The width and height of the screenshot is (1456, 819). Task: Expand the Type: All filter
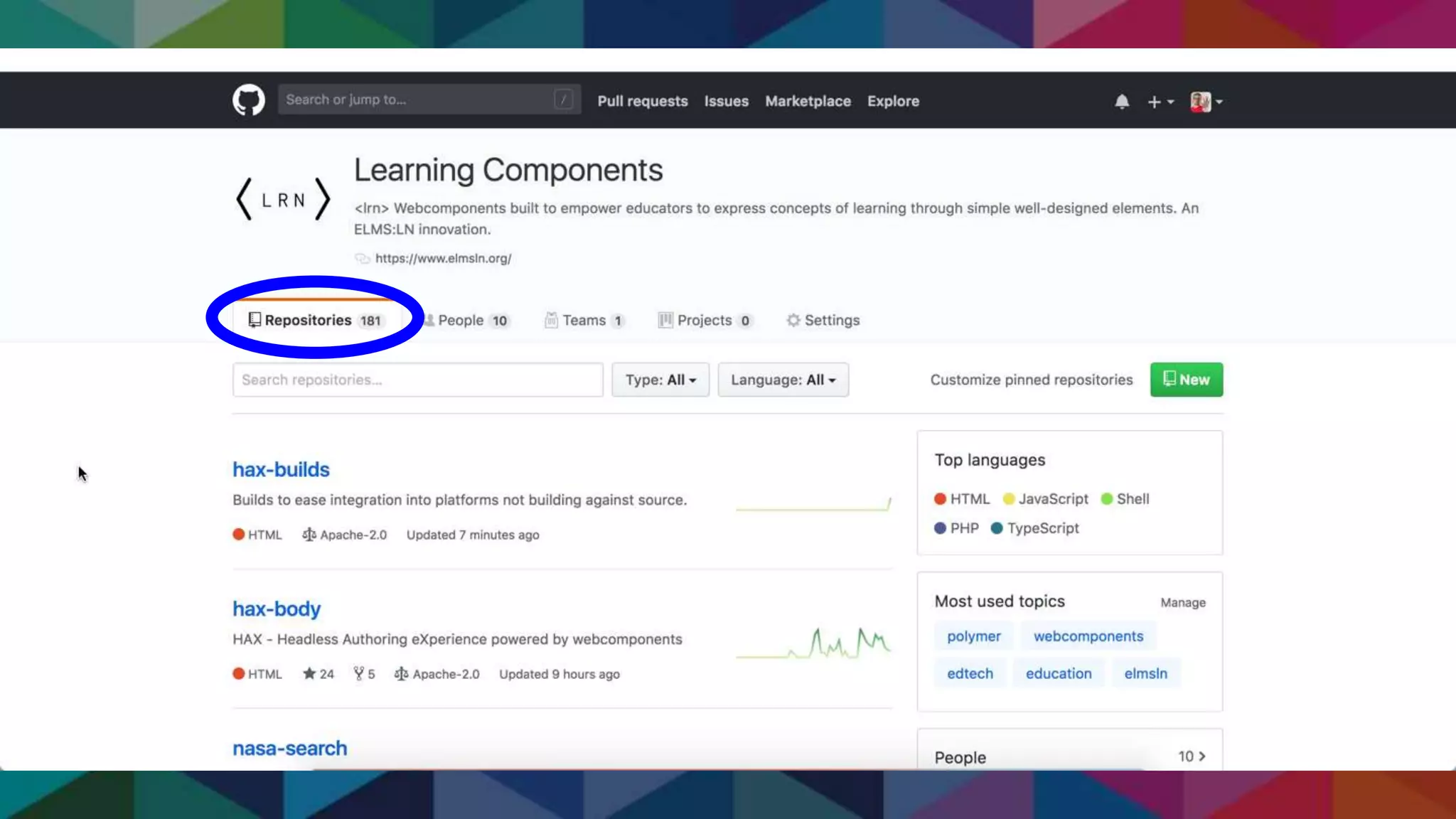[660, 380]
